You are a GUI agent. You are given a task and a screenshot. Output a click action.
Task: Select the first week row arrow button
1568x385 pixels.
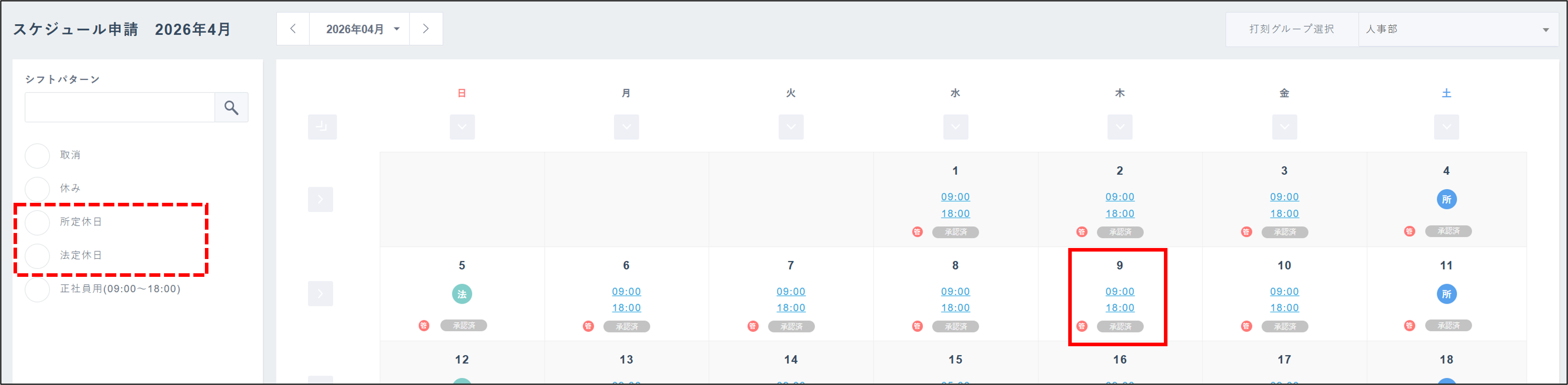tap(320, 199)
